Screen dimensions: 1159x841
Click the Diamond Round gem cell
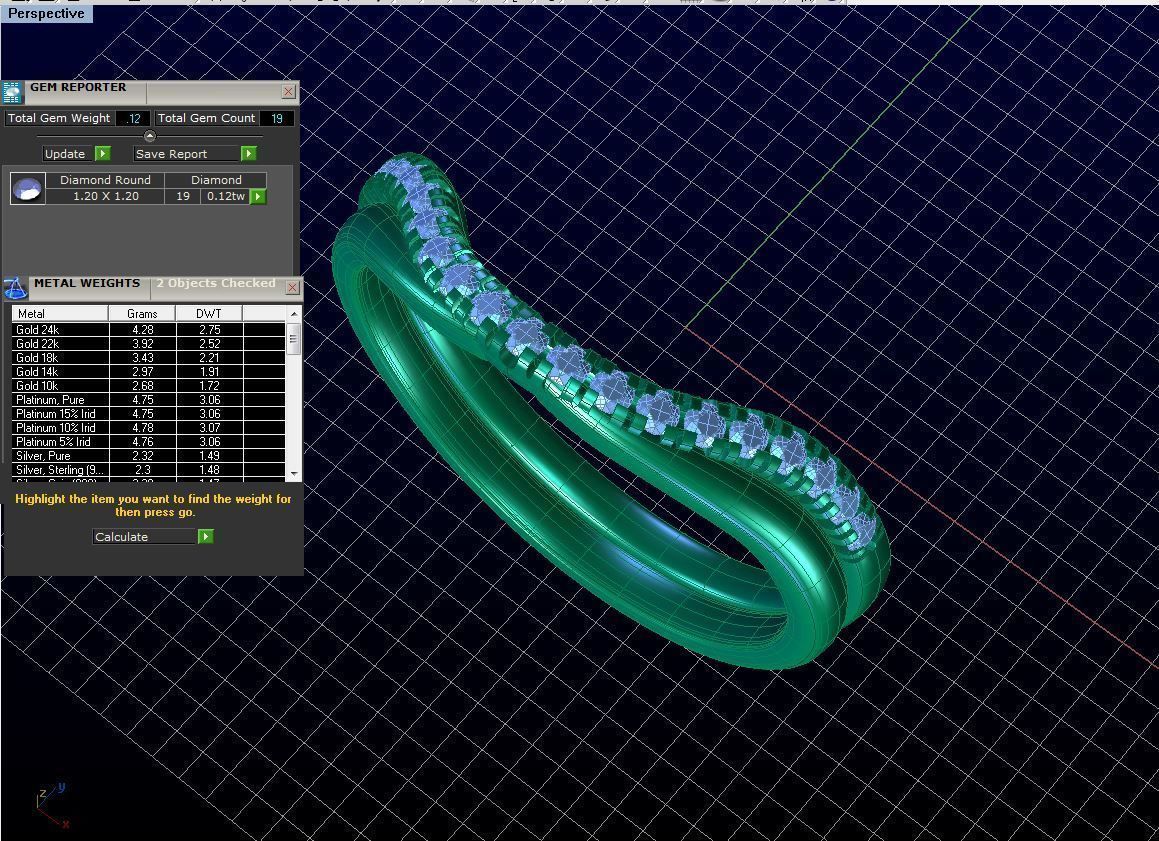coord(105,180)
